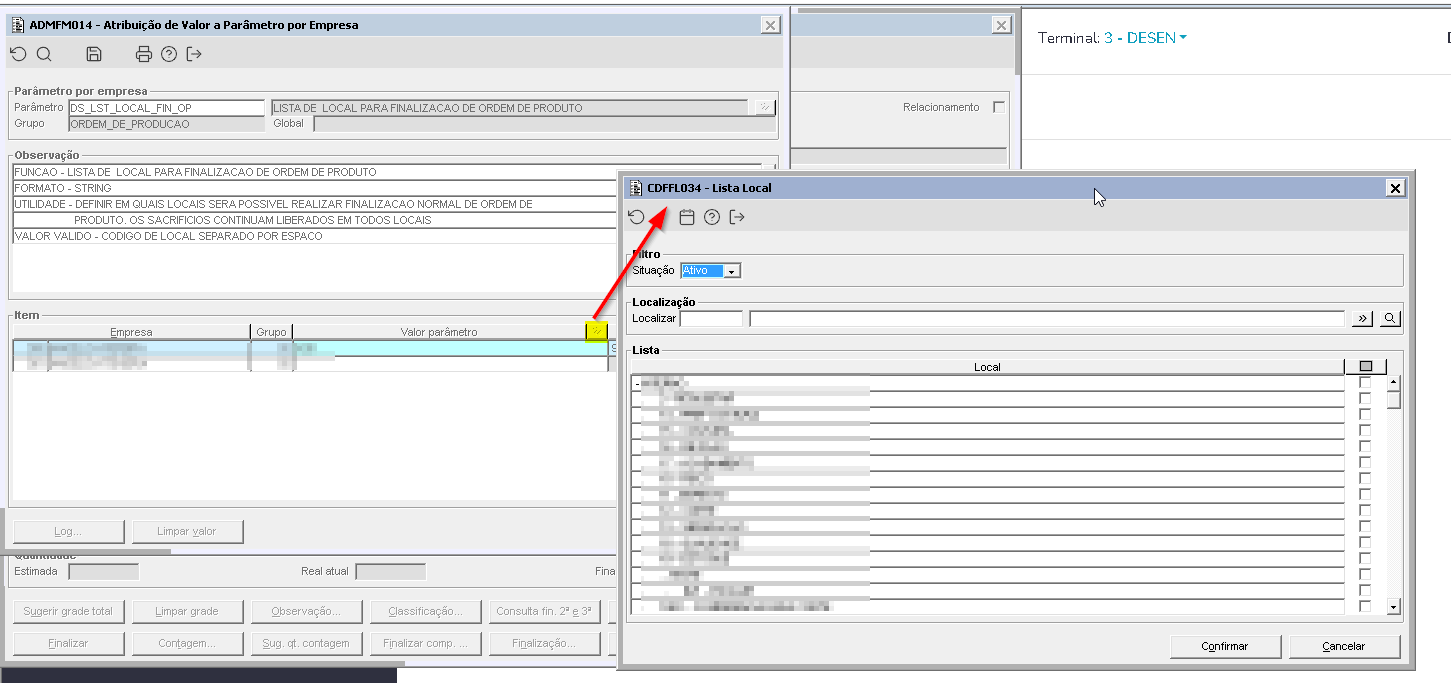Close the ADMFM014 parameter window
Image resolution: width=1451 pixels, height=683 pixels.
769,25
